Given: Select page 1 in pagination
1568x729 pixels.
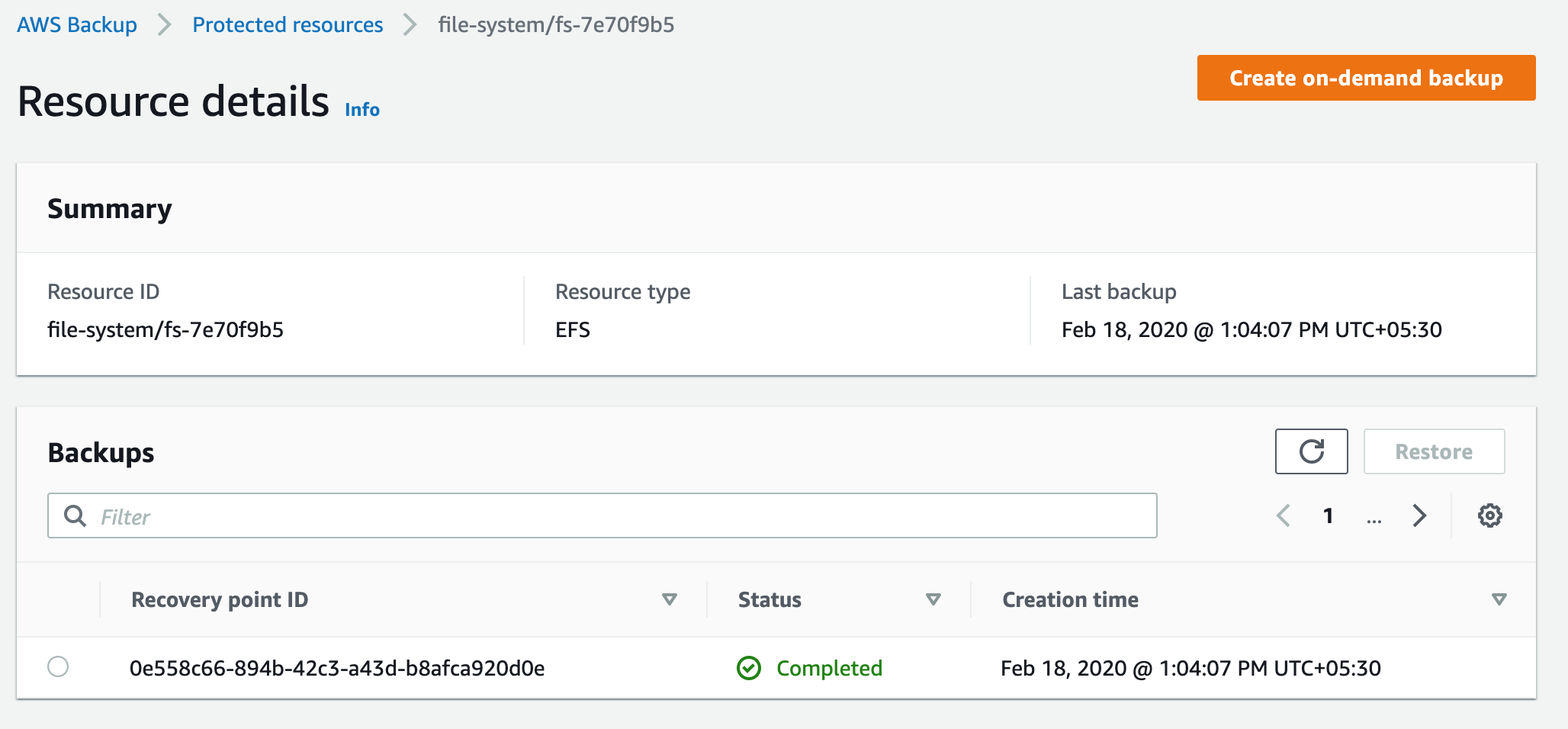Looking at the screenshot, I should point(1329,516).
